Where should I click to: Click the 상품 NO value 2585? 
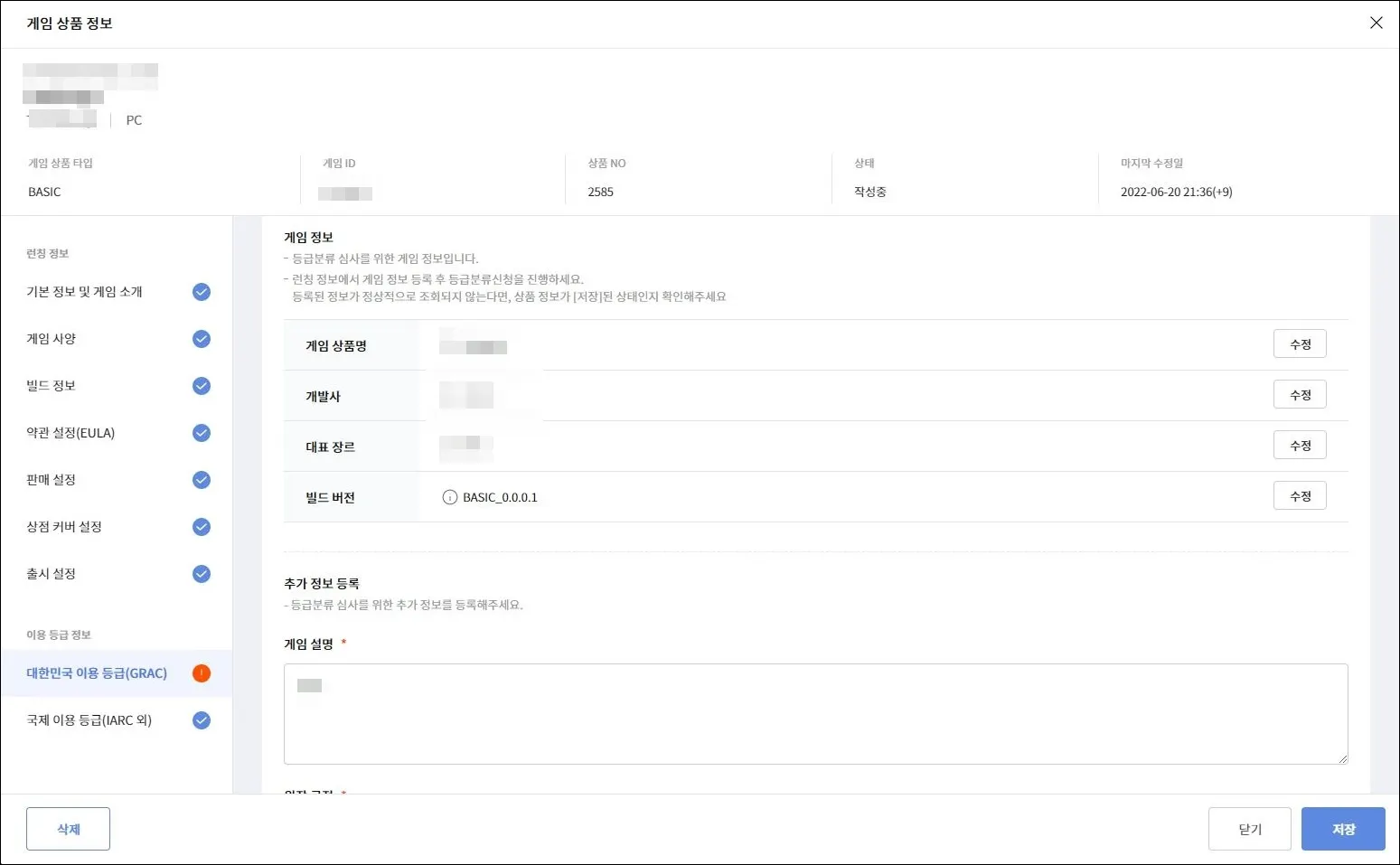pos(600,192)
